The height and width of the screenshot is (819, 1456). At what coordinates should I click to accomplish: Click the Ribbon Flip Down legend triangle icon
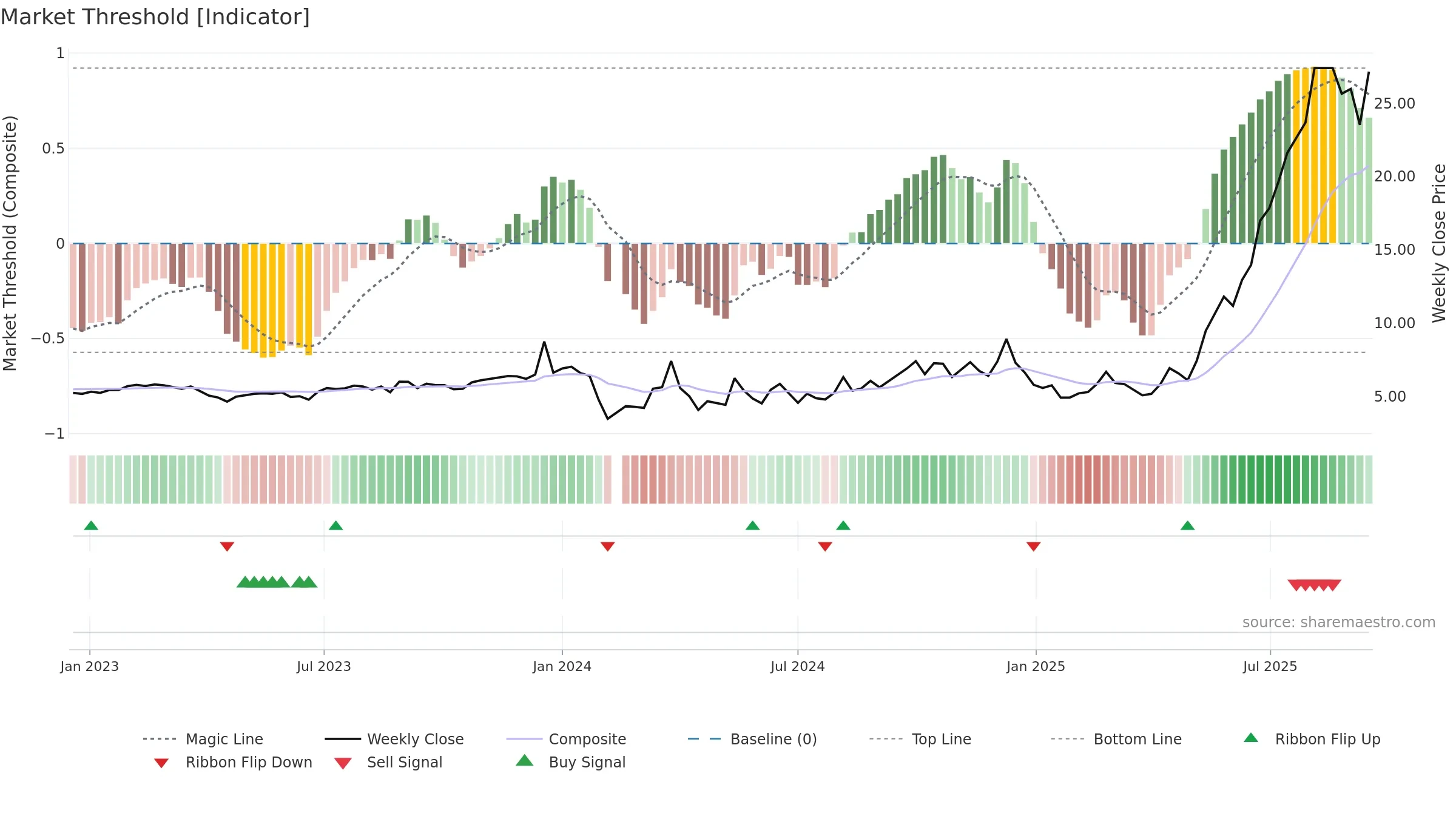click(x=161, y=763)
